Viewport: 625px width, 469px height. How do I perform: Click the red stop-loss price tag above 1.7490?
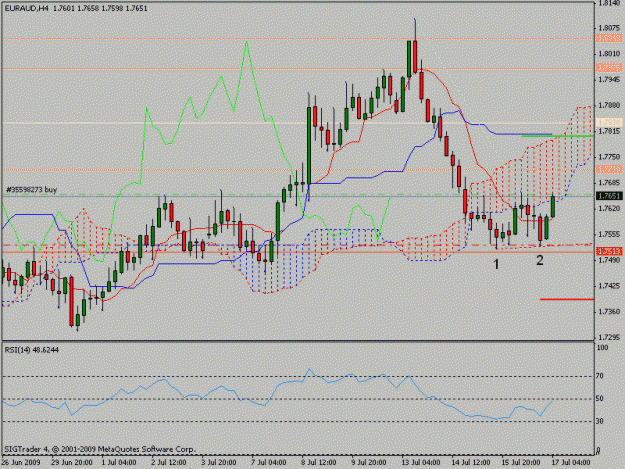[x=609, y=251]
